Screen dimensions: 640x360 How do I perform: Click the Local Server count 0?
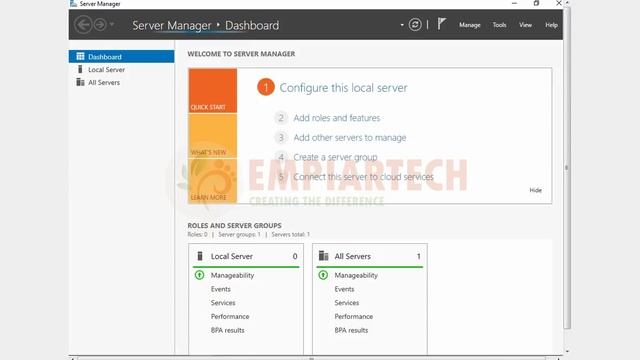point(295,256)
